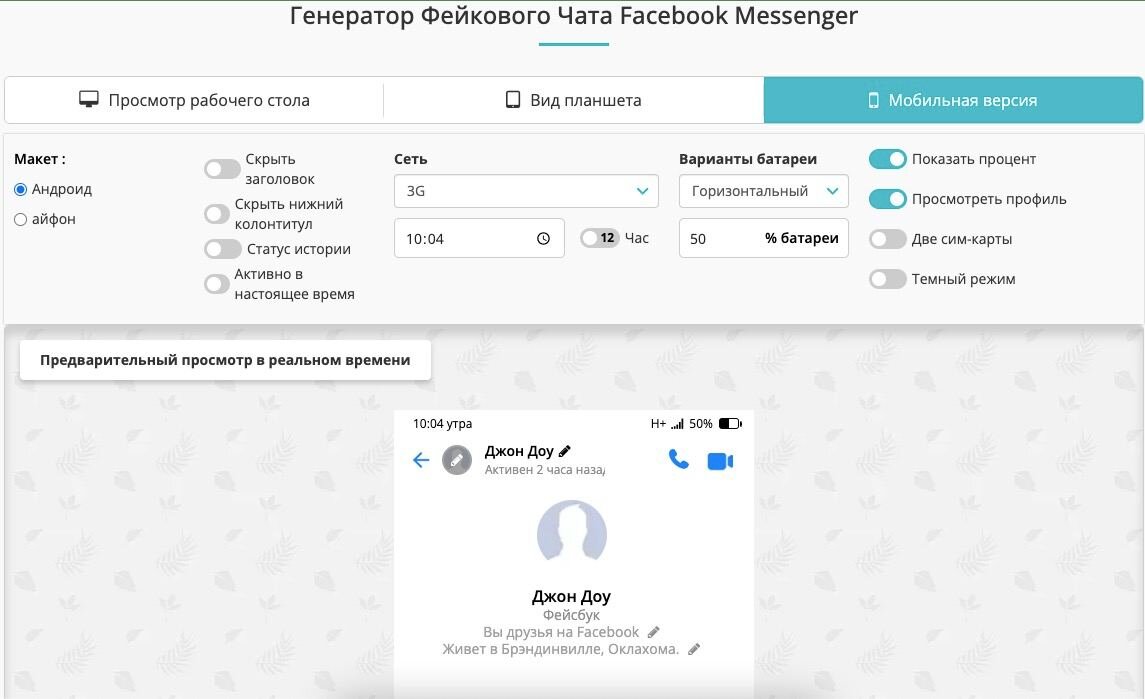Click the Живет в Брэндинвилле, Оклахома text
The height and width of the screenshot is (699, 1145).
click(561, 649)
